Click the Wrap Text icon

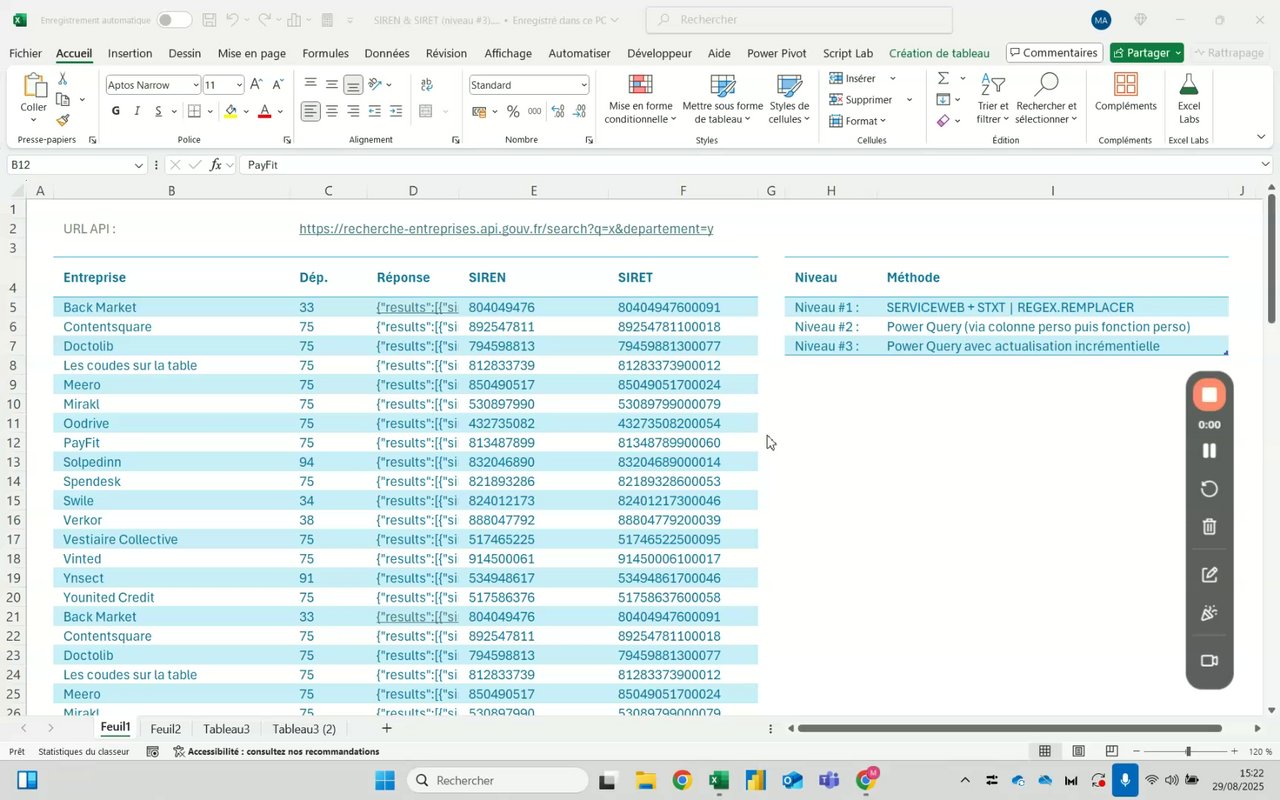click(427, 85)
